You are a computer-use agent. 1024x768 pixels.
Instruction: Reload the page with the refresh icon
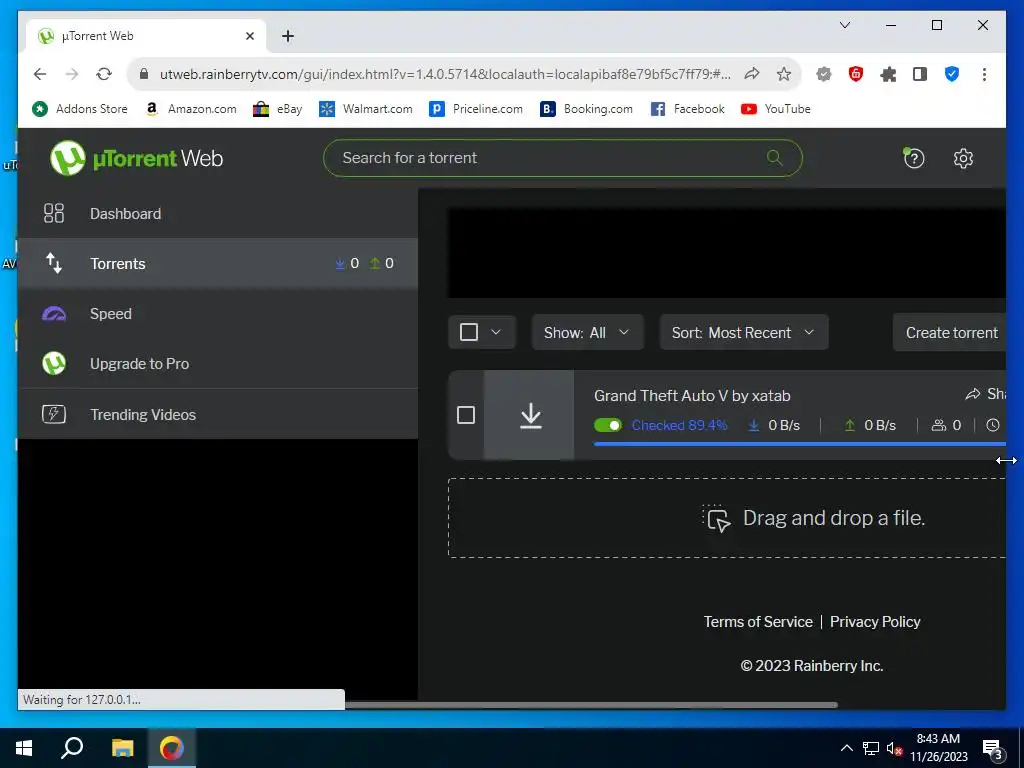click(x=104, y=74)
